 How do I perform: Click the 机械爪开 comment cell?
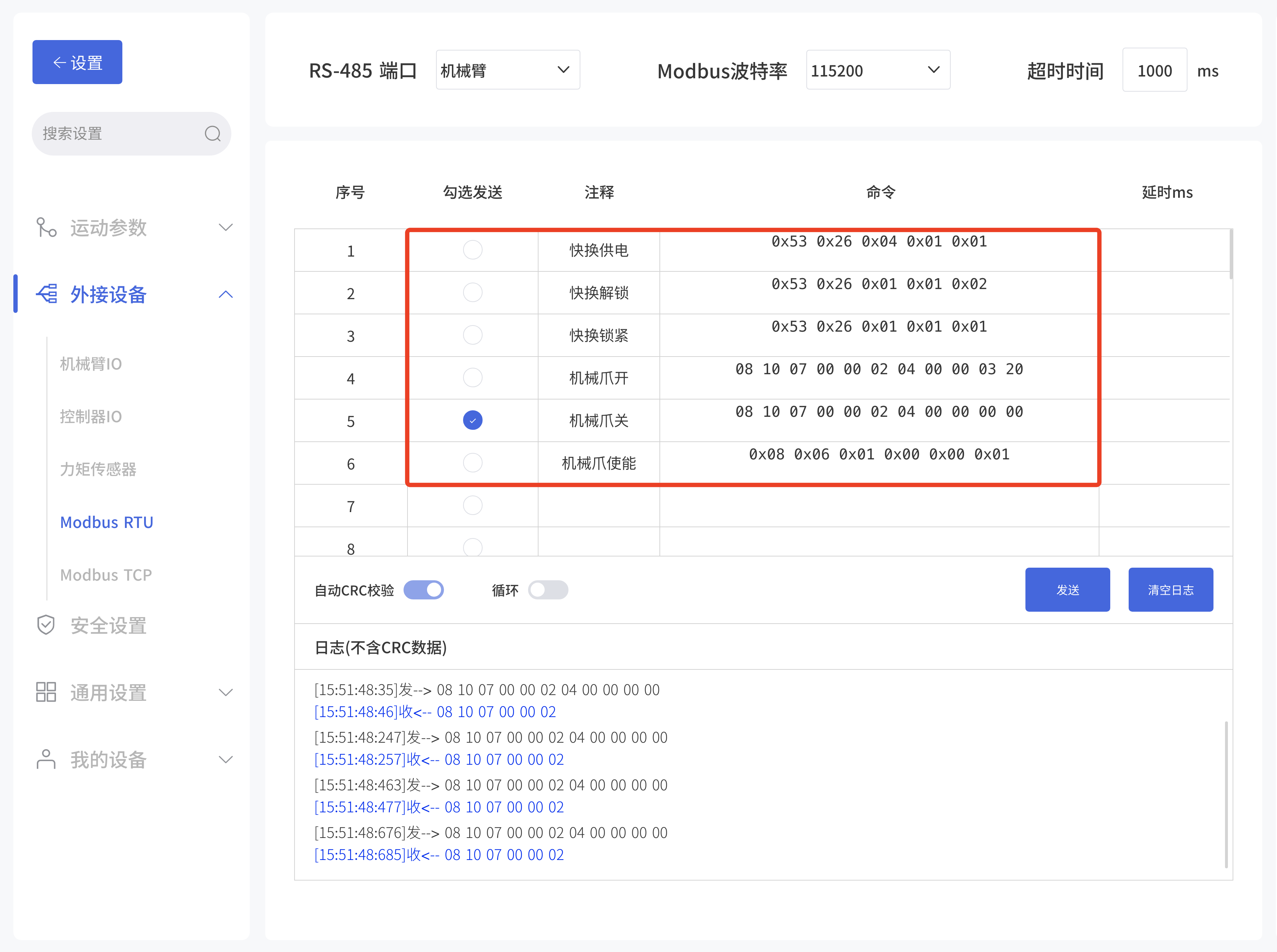tap(599, 378)
